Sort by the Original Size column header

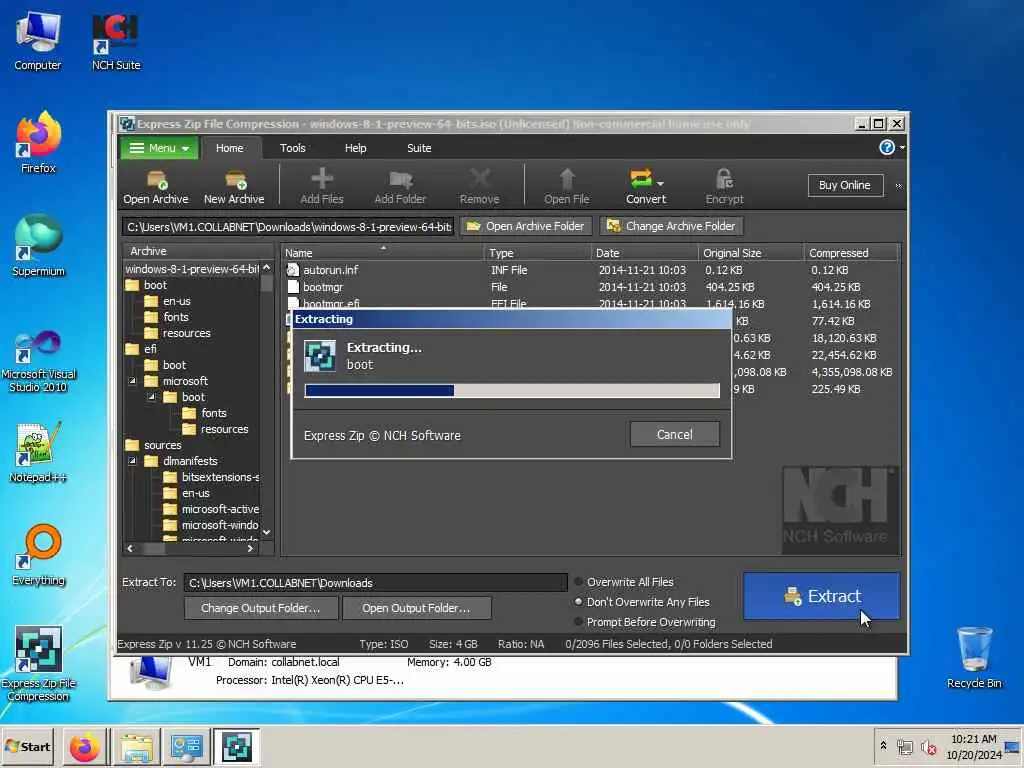point(750,253)
